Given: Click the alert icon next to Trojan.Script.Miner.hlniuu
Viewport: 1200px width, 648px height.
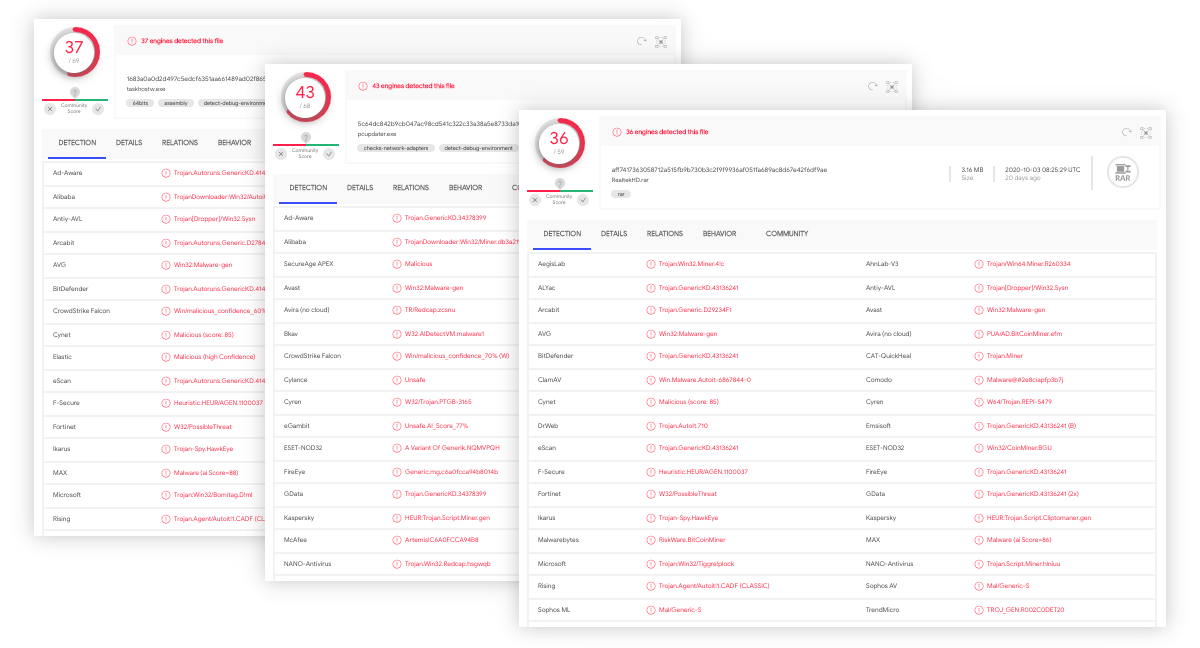Looking at the screenshot, I should tap(979, 563).
